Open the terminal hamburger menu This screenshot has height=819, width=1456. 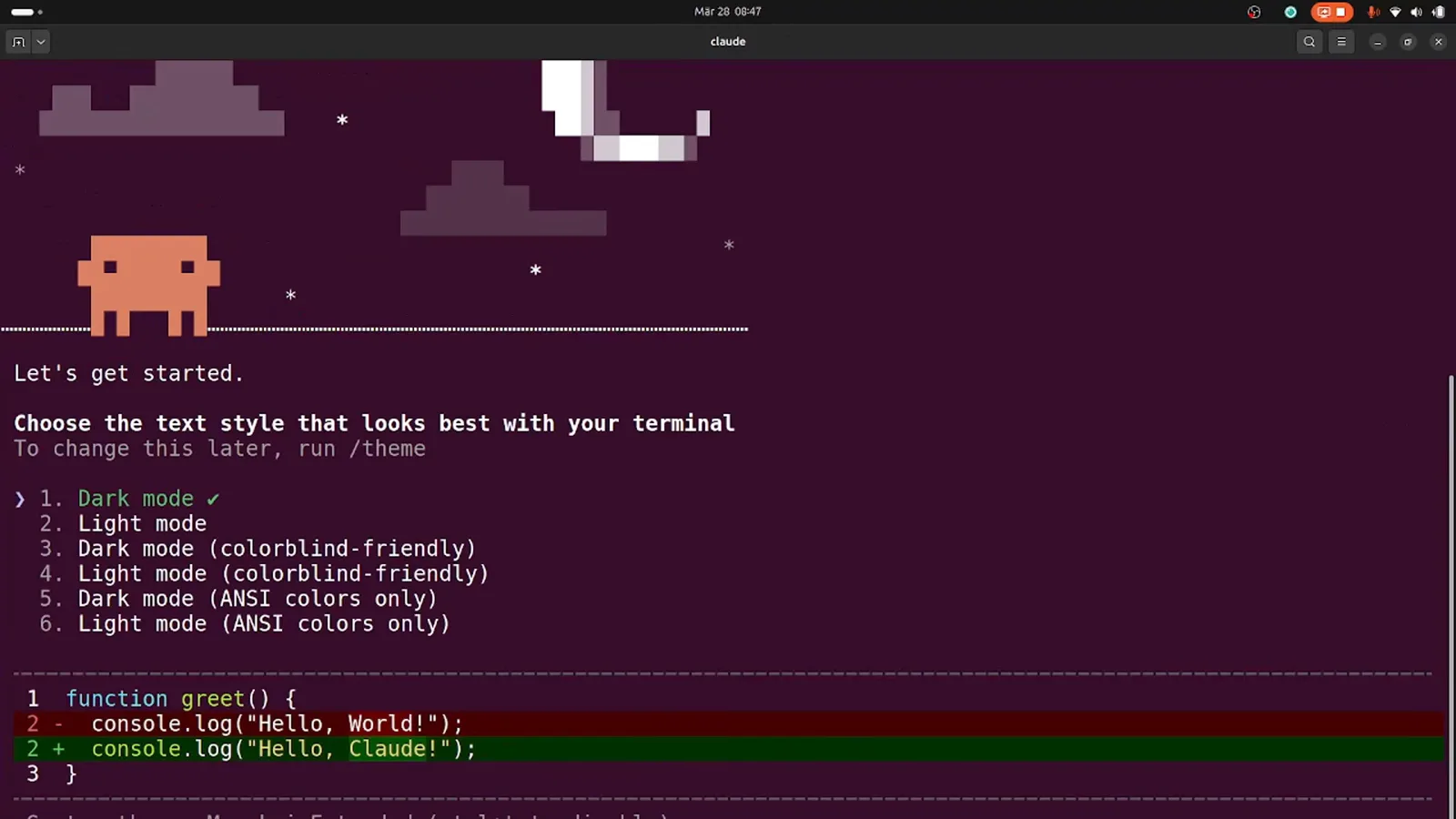click(x=1341, y=42)
